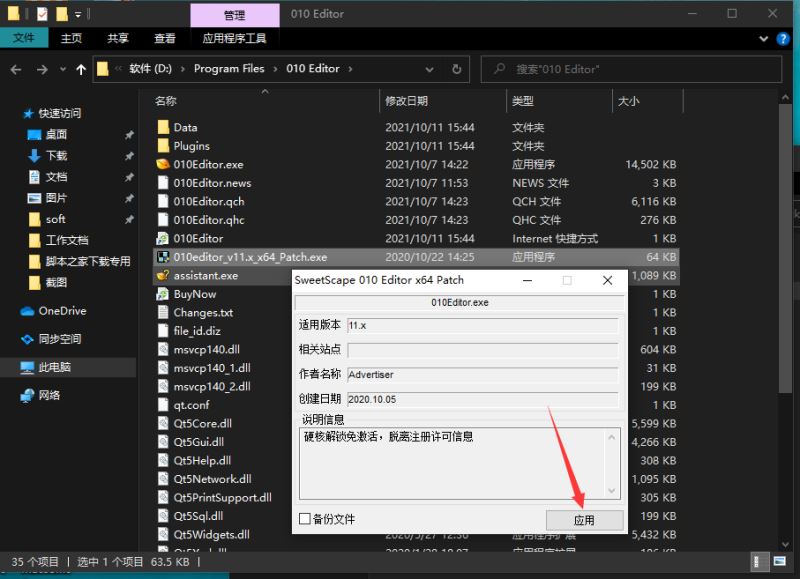Click the 010Editor internet shortcut icon
The image size is (800, 579).
(x=163, y=238)
